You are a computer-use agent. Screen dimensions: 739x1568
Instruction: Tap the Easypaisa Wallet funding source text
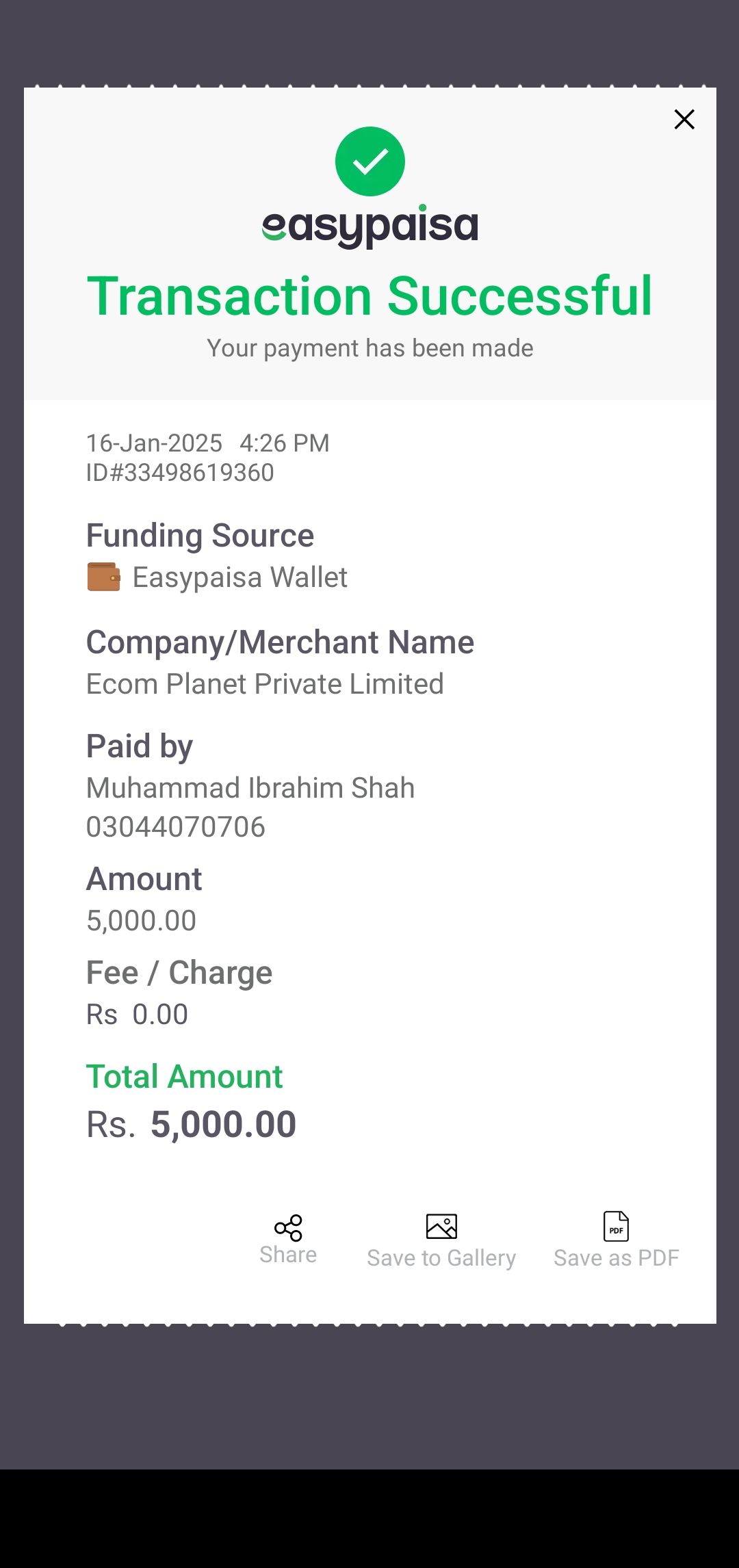point(239,577)
